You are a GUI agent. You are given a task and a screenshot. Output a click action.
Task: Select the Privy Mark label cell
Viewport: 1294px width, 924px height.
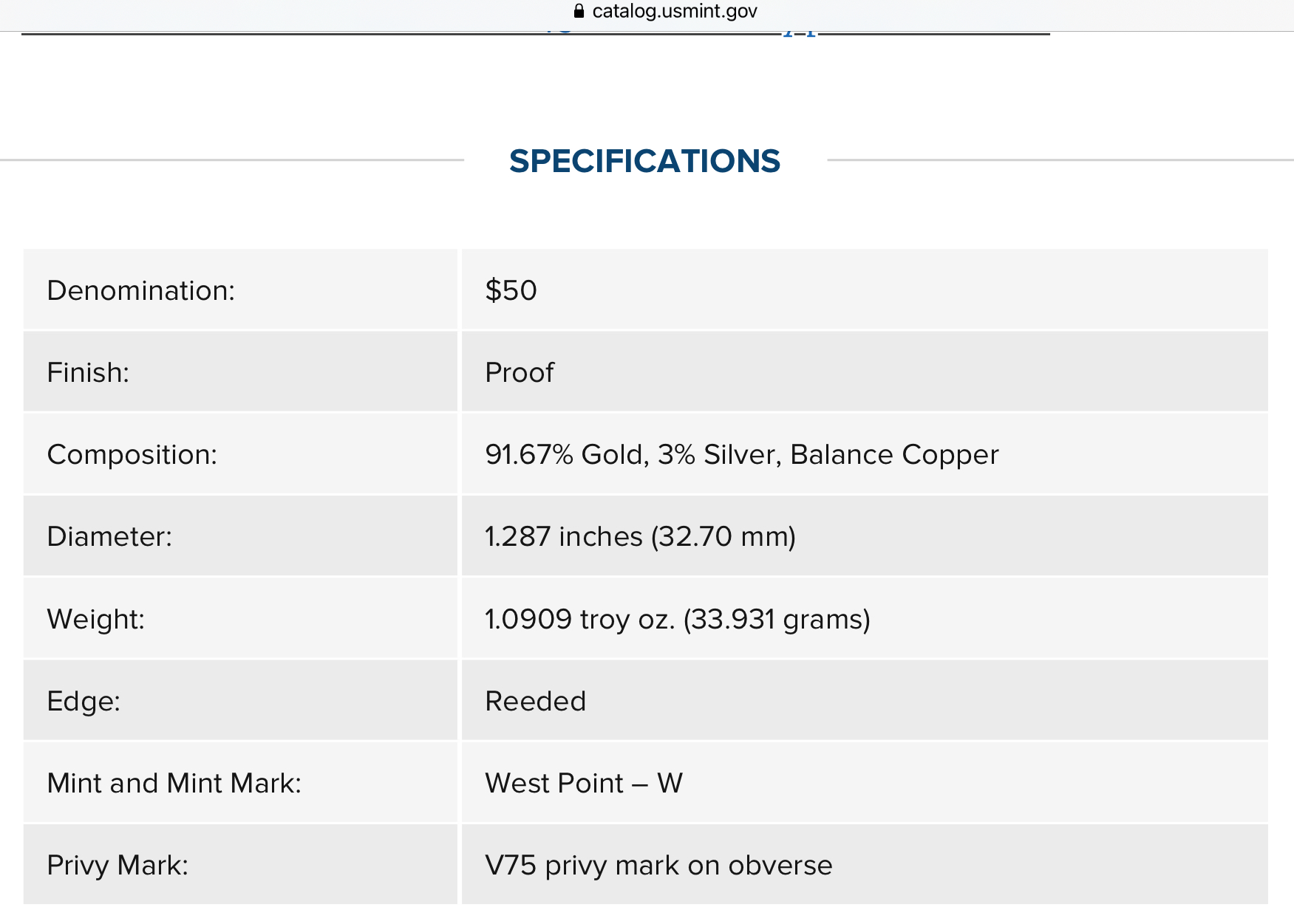tap(240, 864)
